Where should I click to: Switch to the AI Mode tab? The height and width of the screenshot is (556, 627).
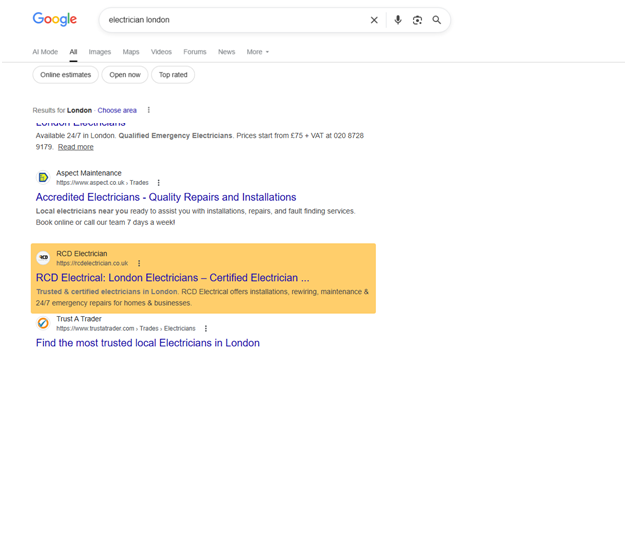click(x=45, y=52)
